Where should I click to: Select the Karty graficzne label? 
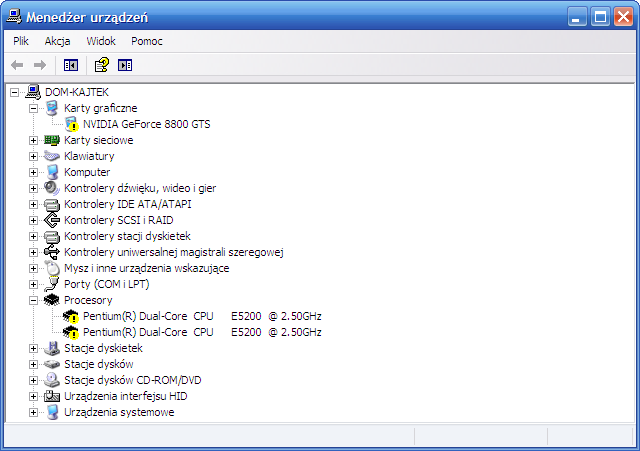pos(100,108)
